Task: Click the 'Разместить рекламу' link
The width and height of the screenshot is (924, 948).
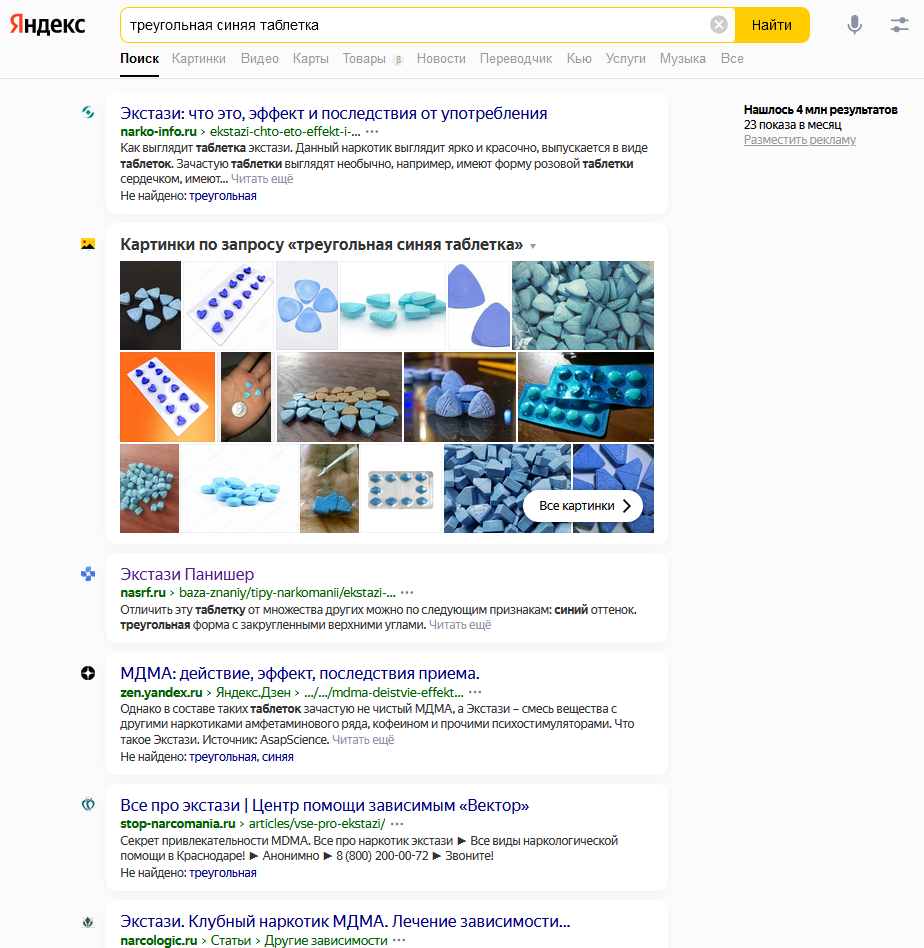Action: click(x=799, y=140)
